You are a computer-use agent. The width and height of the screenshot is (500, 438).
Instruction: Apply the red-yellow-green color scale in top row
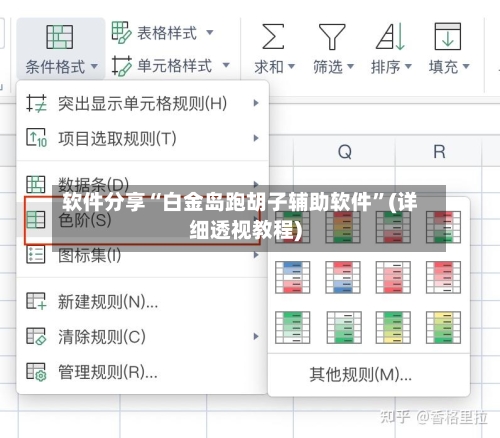point(343,227)
